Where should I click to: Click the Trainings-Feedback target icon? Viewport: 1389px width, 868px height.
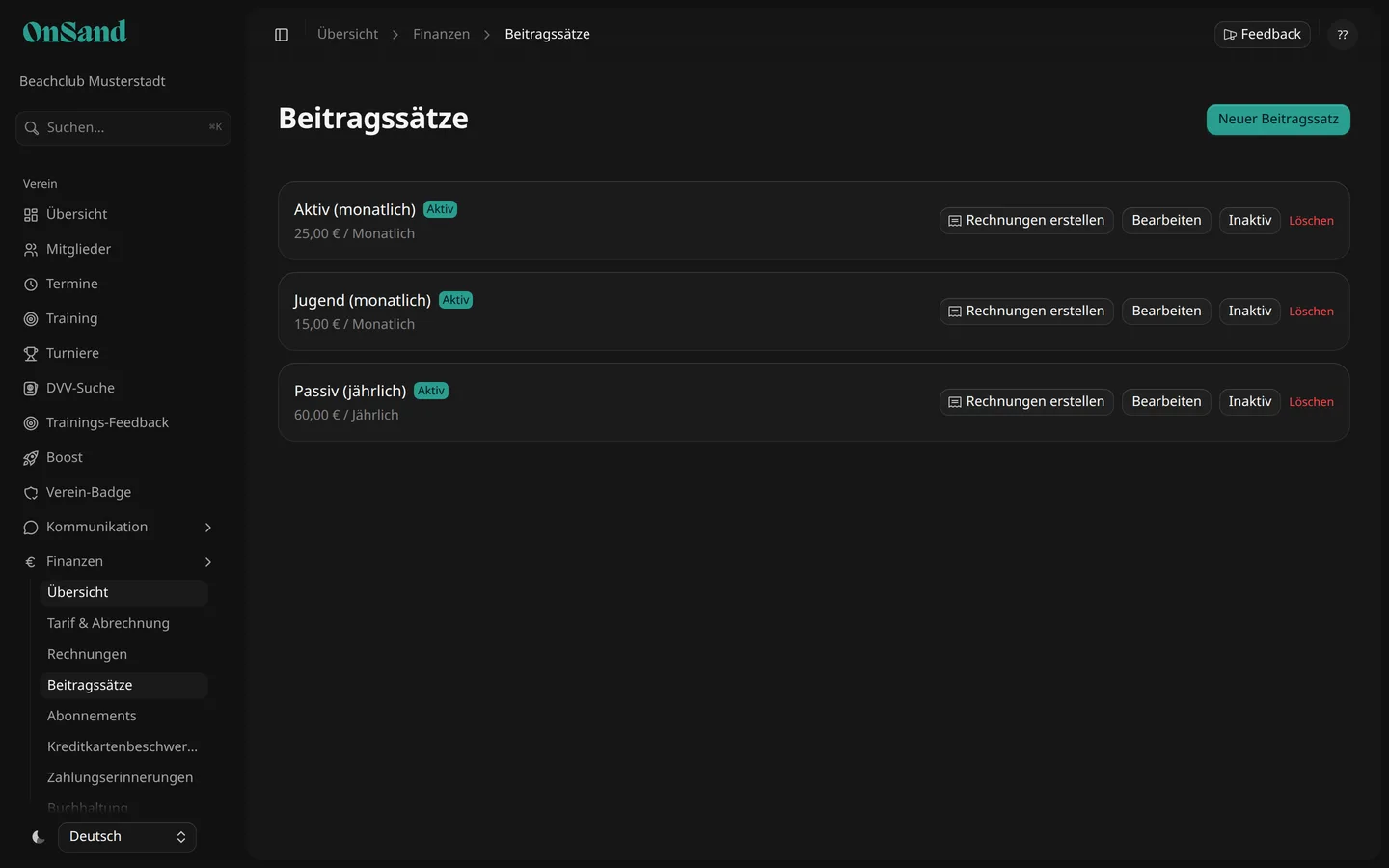pyautogui.click(x=31, y=423)
